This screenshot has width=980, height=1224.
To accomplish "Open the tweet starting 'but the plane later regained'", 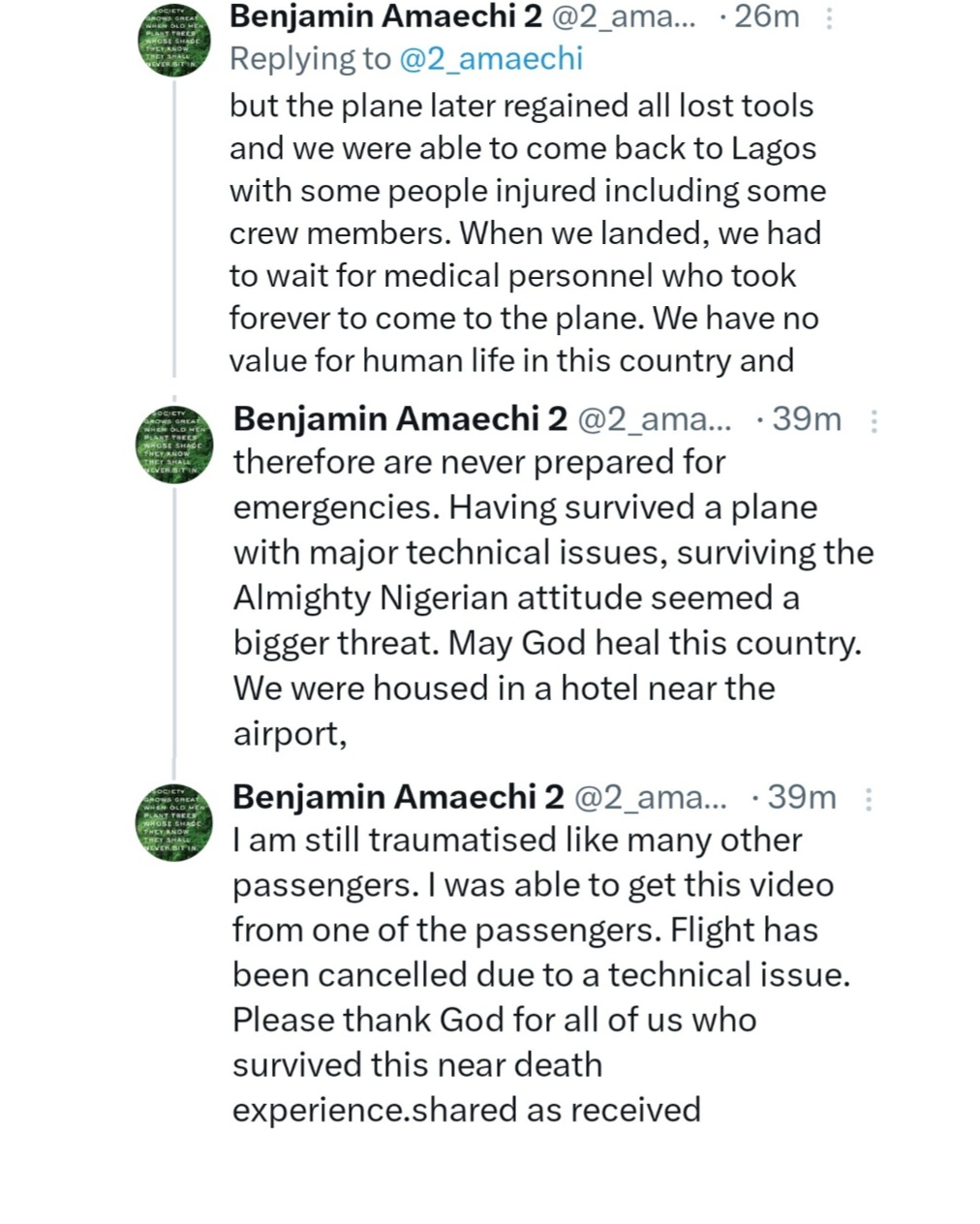I will pos(523,232).
